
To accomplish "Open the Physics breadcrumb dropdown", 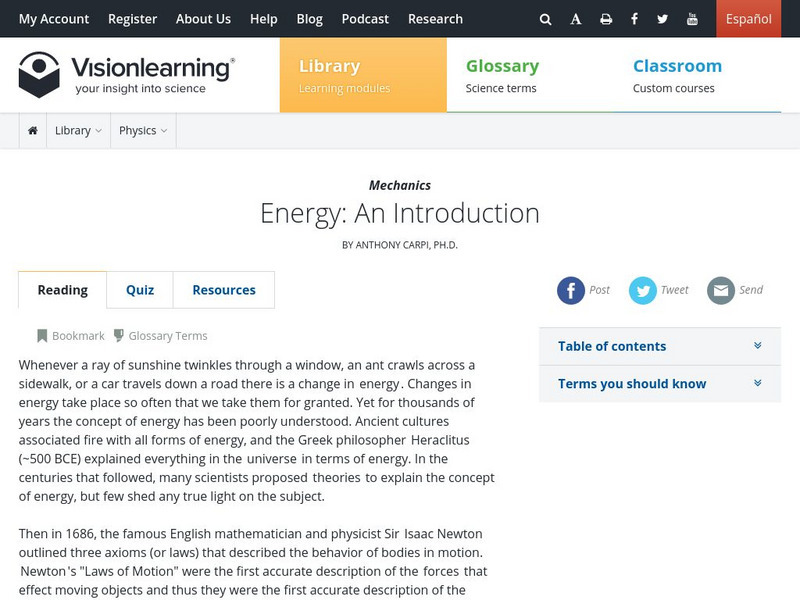I will click(x=143, y=130).
